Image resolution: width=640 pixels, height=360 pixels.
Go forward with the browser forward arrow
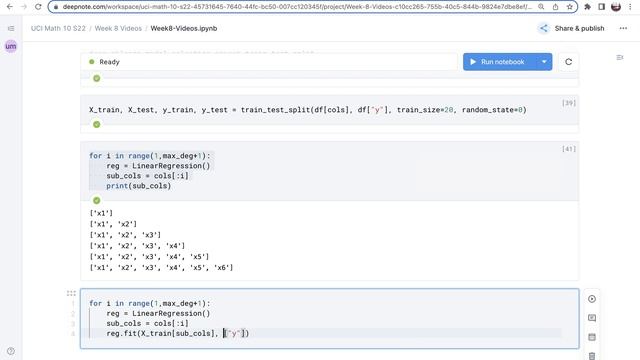pos(24,7)
